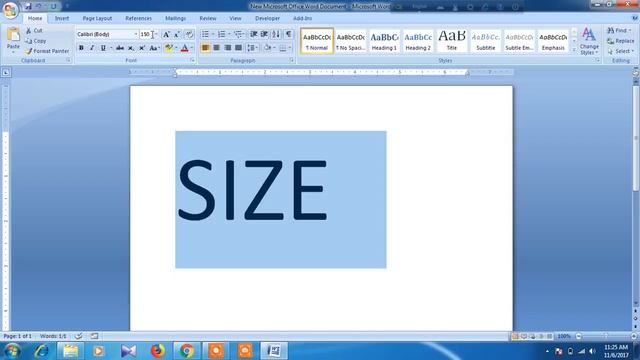This screenshot has width=640, height=360.
Task: Go to the Mailings tab
Action: (x=176, y=18)
